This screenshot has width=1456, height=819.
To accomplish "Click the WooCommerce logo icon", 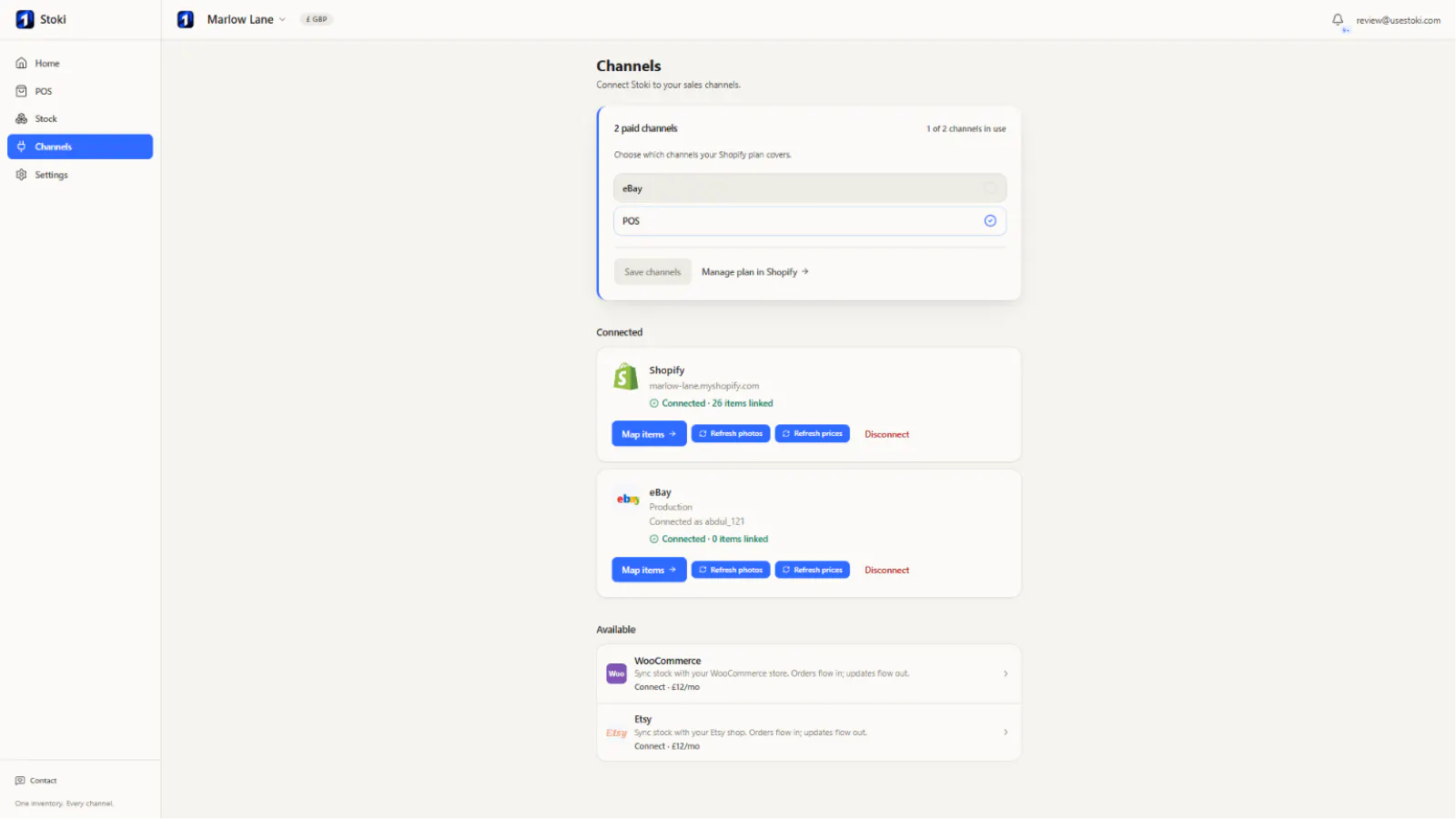I will click(616, 673).
